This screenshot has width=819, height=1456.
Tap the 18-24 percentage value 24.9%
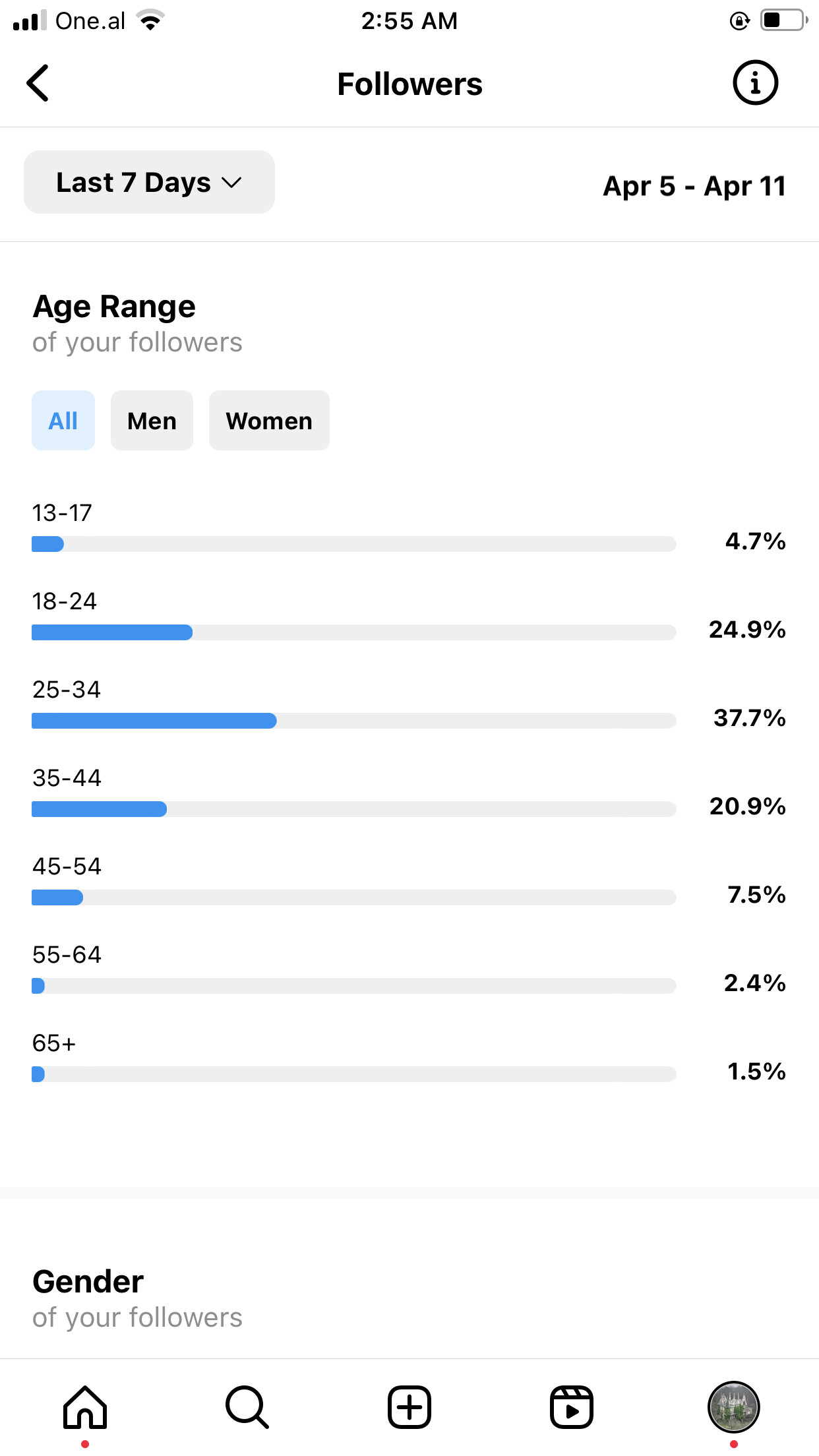coord(747,630)
